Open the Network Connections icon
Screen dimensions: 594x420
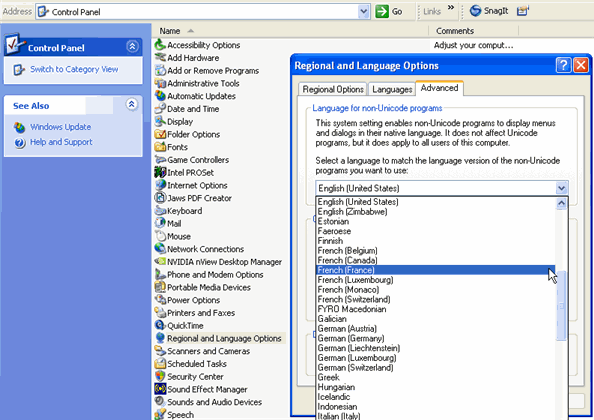pos(160,249)
